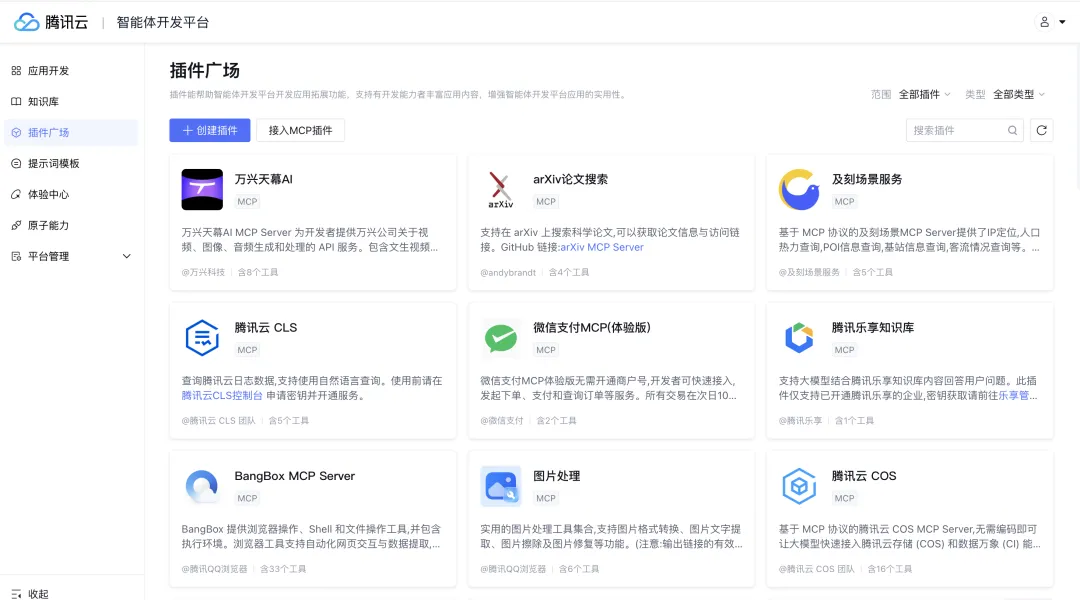
Task: Click the 腾讯云 COS card title
Action: tap(864, 476)
